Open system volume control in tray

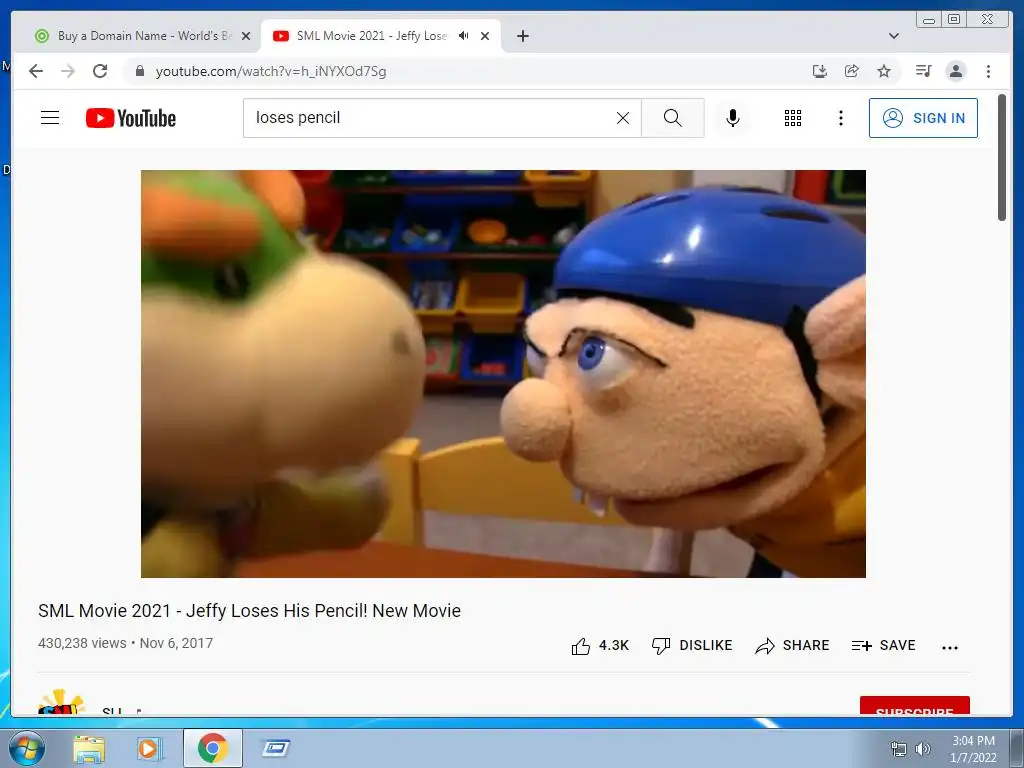(x=923, y=748)
